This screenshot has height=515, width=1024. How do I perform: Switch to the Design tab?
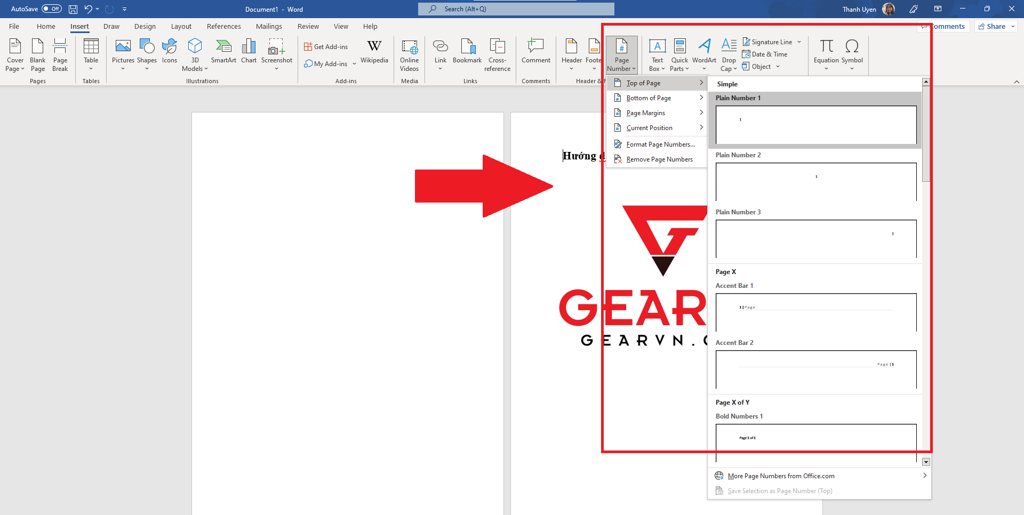tap(145, 27)
